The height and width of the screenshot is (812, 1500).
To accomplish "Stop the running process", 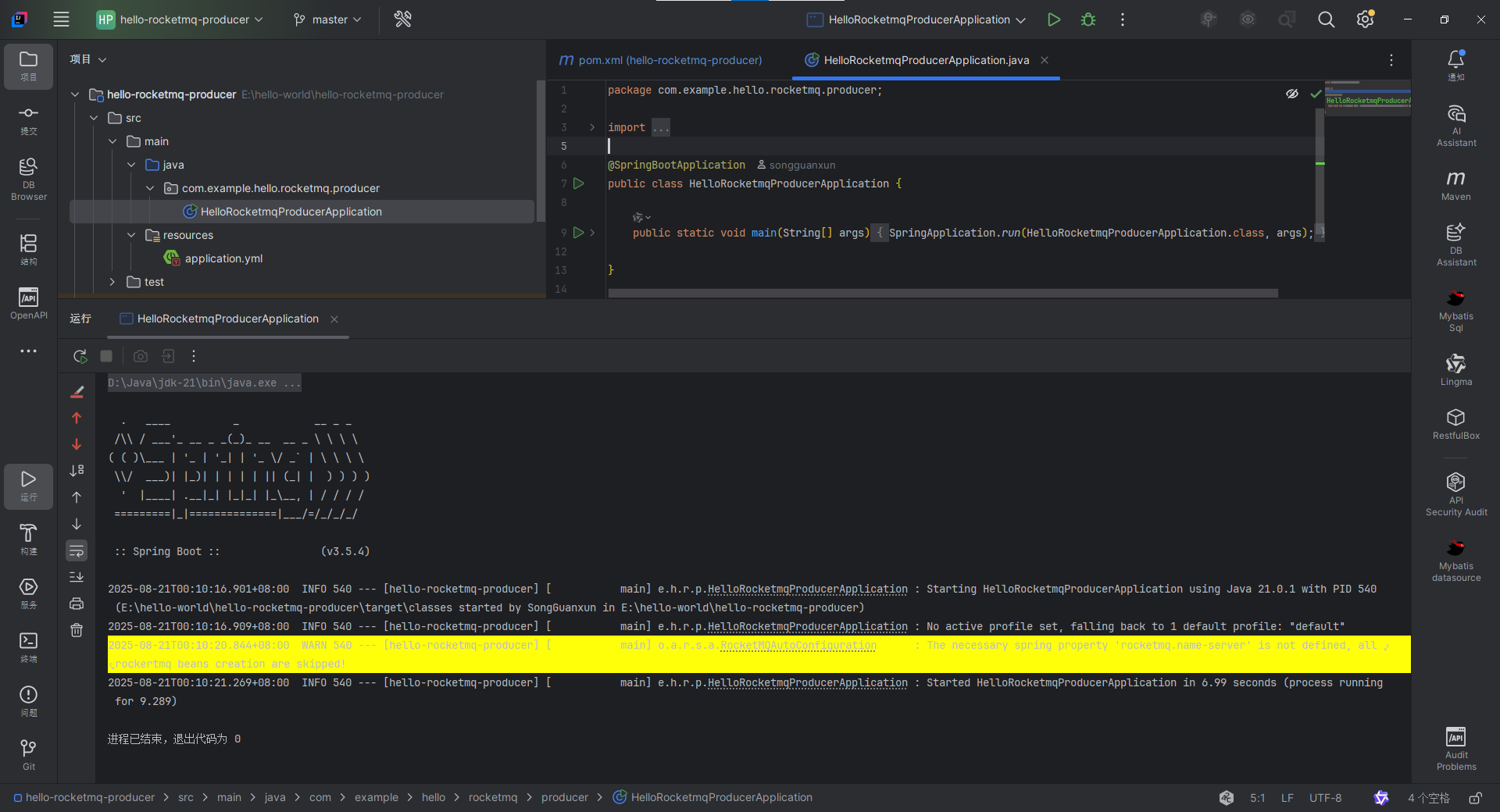I will tap(106, 356).
